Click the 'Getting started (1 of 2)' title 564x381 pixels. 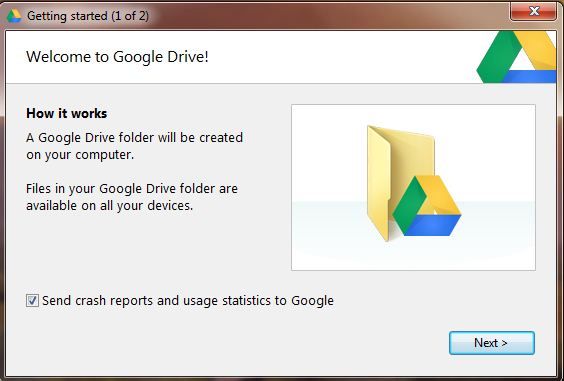click(88, 16)
